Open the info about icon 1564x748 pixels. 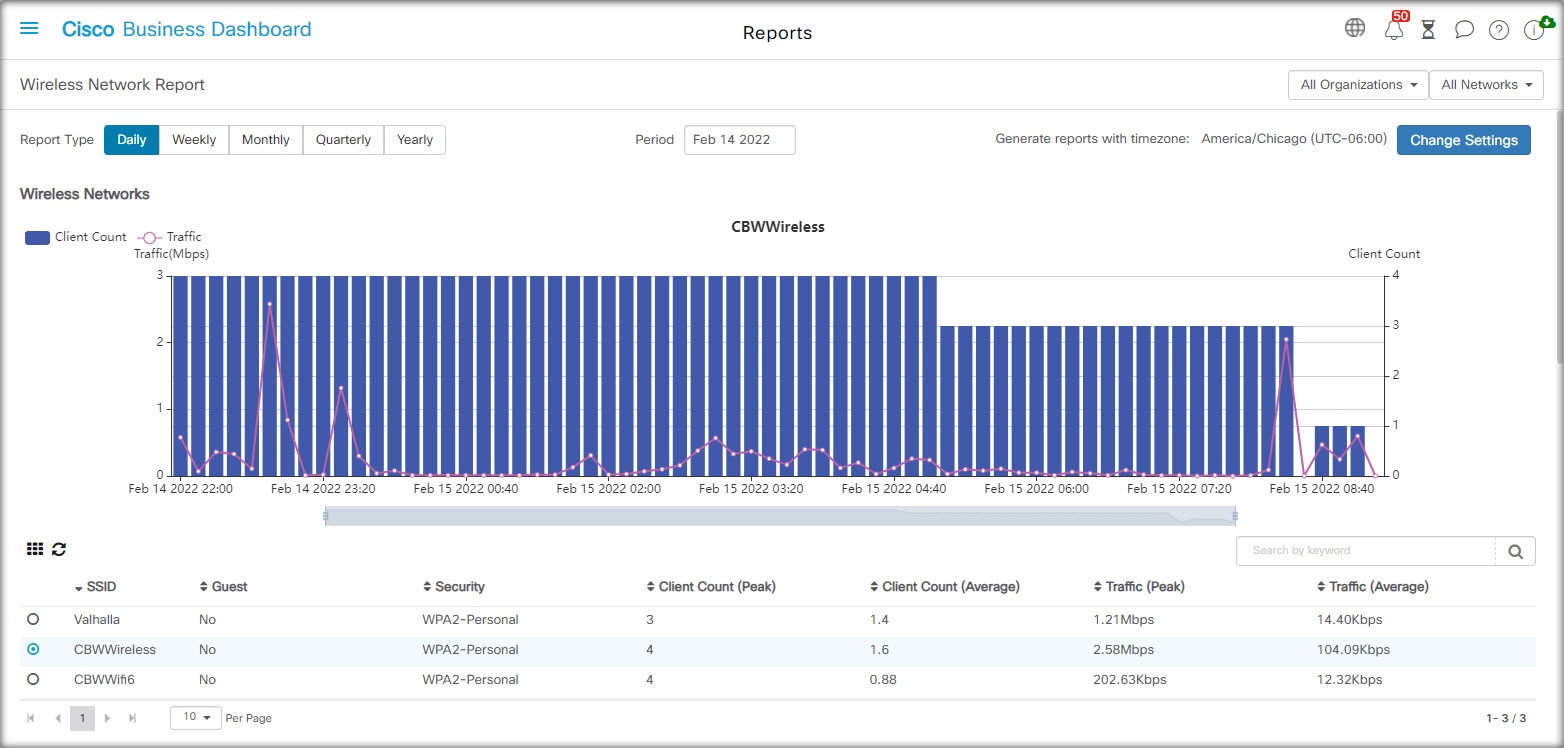[1534, 30]
